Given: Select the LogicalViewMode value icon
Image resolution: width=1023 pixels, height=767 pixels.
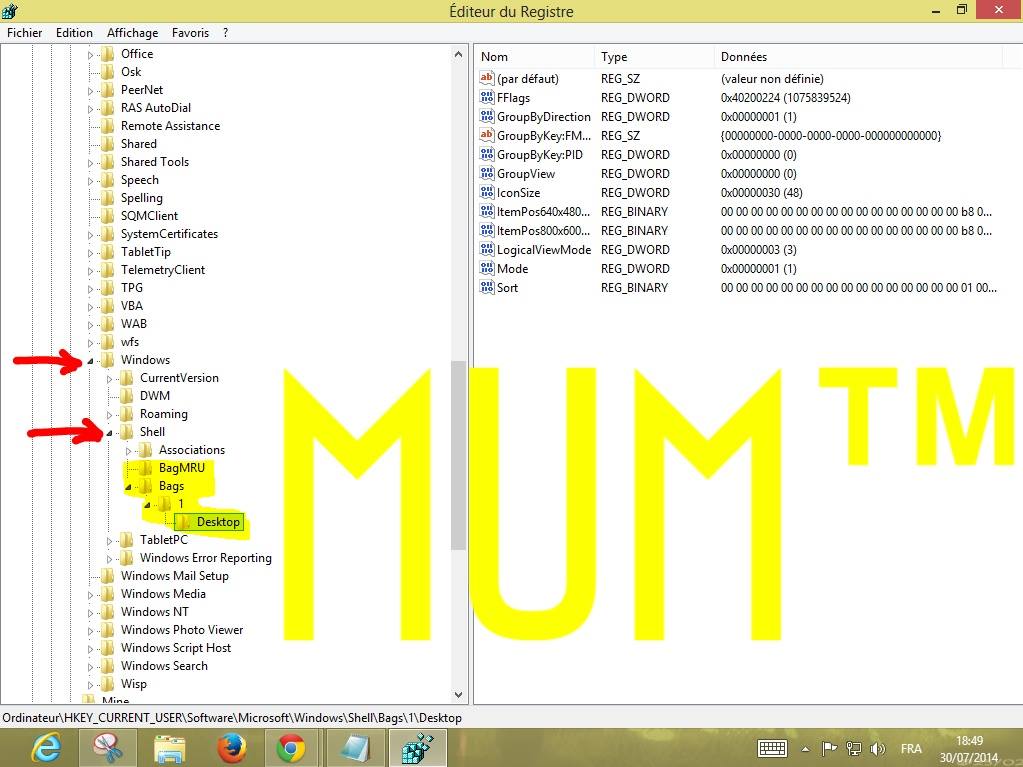Looking at the screenshot, I should (487, 249).
